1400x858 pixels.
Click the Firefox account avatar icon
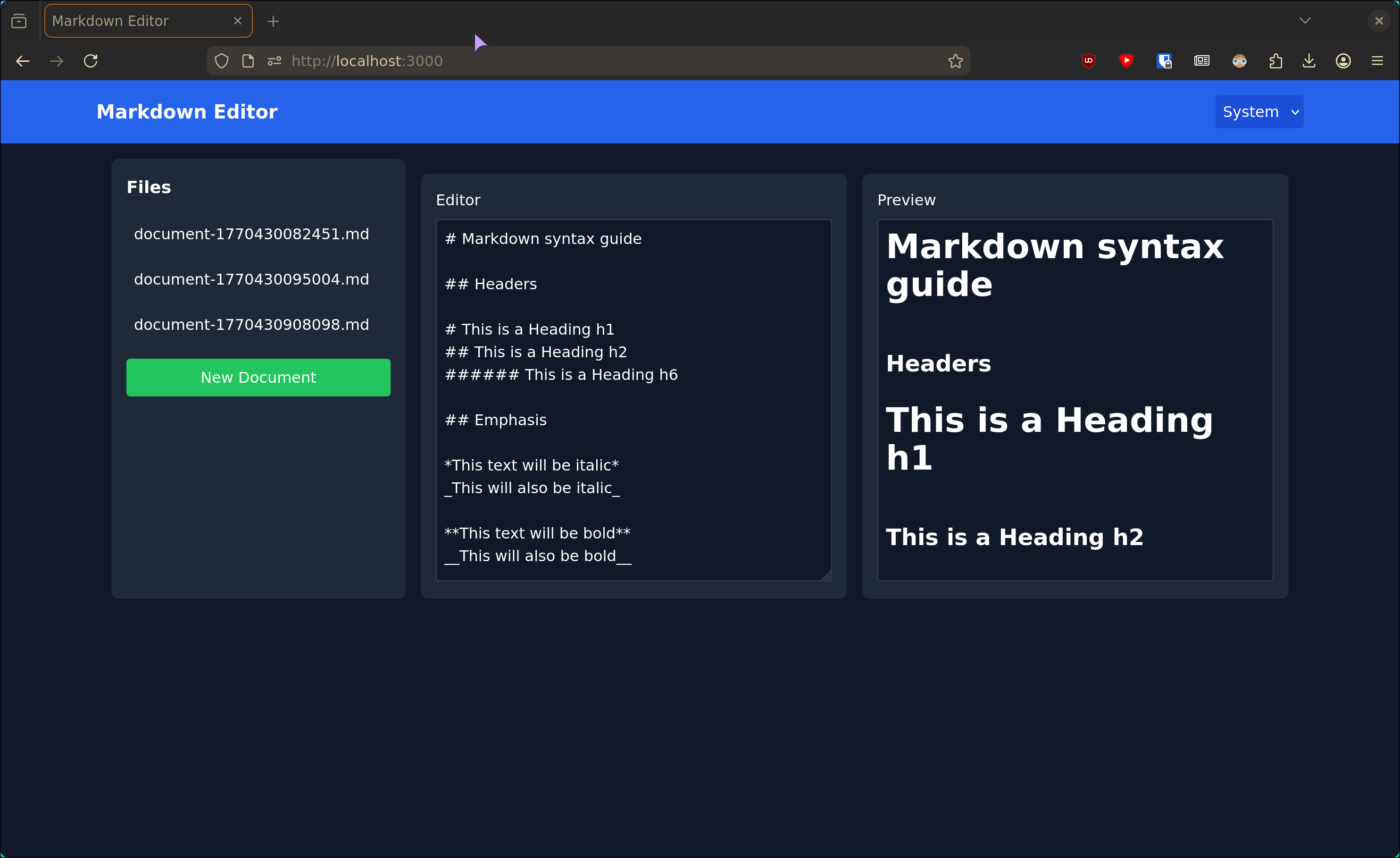coord(1343,61)
